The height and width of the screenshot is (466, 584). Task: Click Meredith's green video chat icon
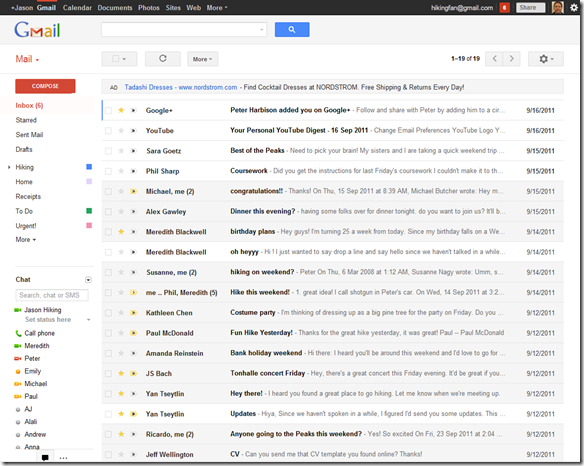[x=18, y=346]
